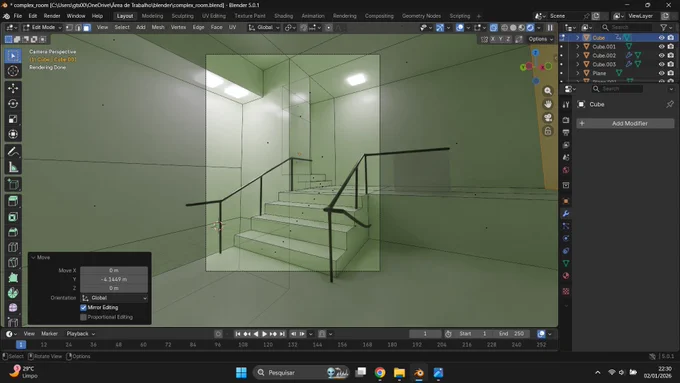Select the Loop Cut tool
Screen dimensions: 680x383
(13, 247)
